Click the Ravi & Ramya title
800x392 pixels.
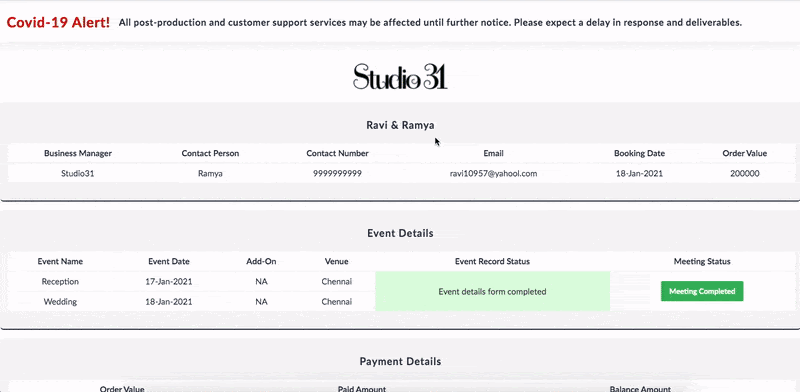(400, 125)
